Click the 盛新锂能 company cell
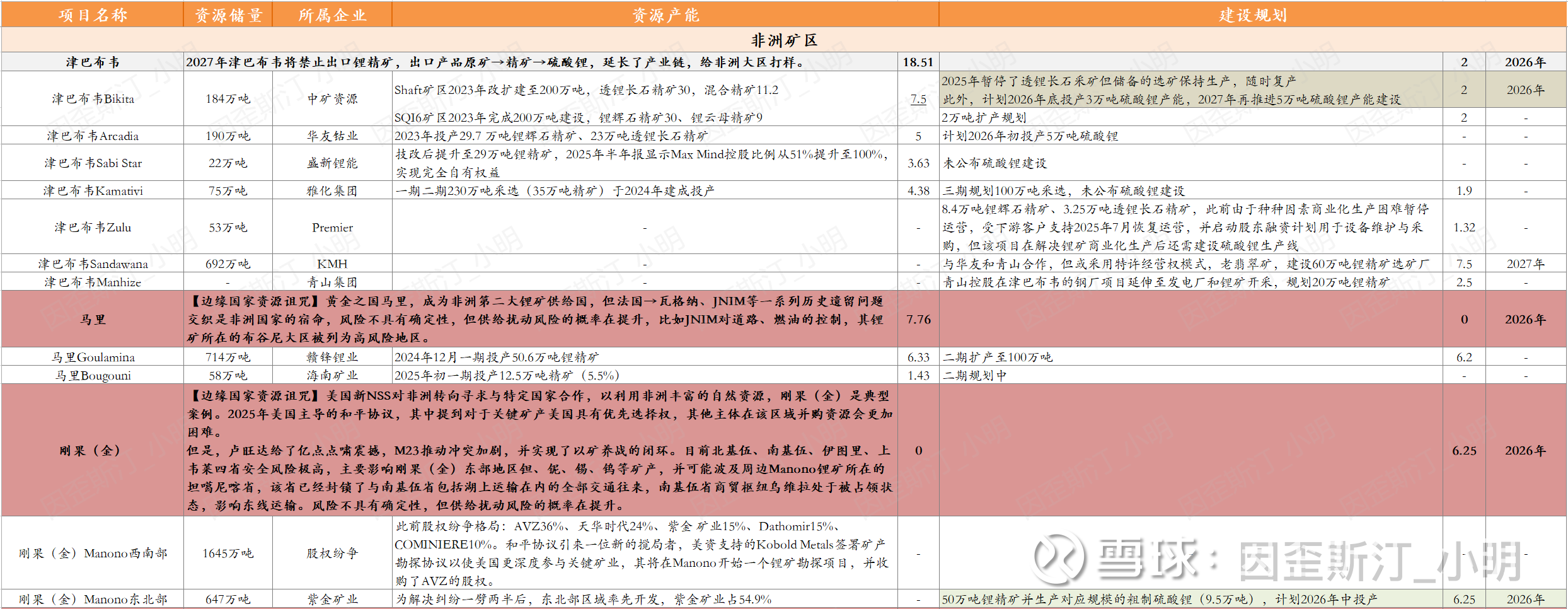Image resolution: width=1568 pixels, height=609 pixels. (332, 163)
